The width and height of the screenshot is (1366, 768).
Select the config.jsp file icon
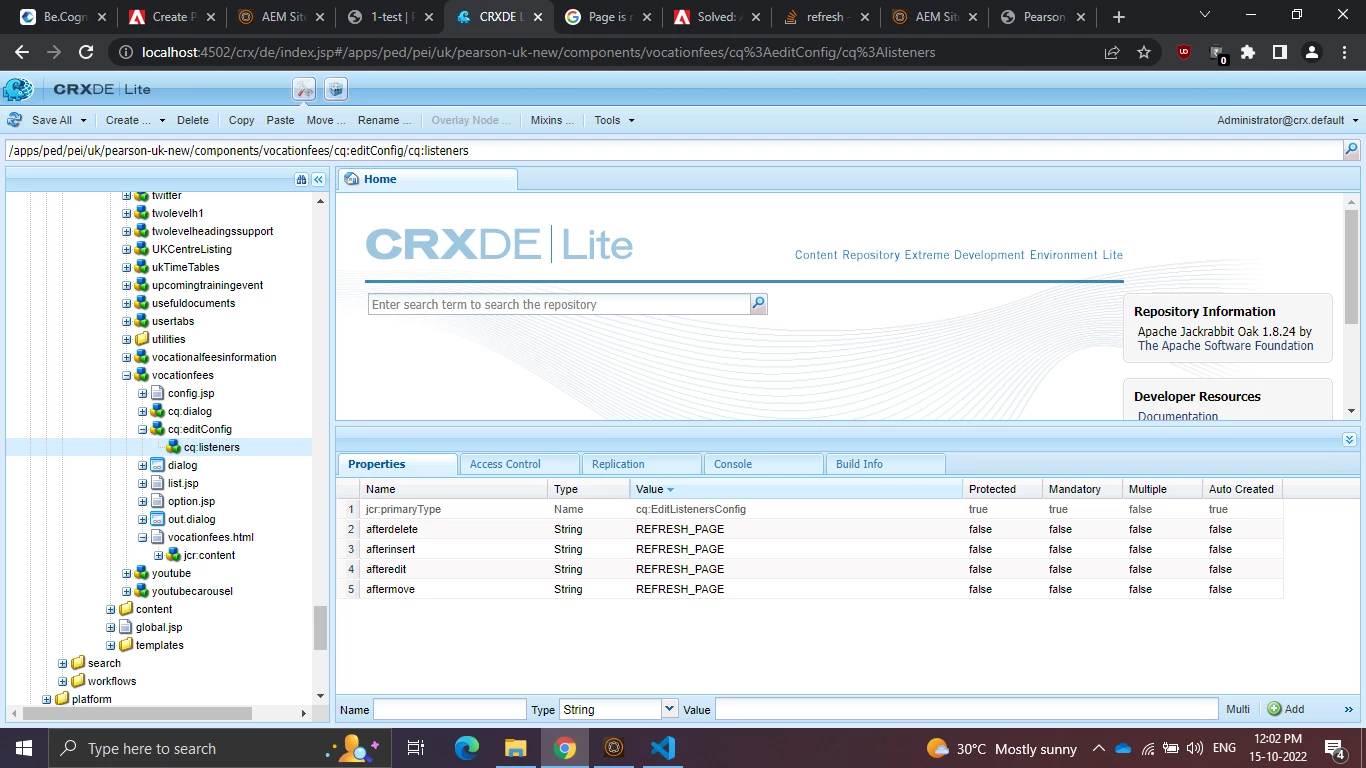[157, 393]
